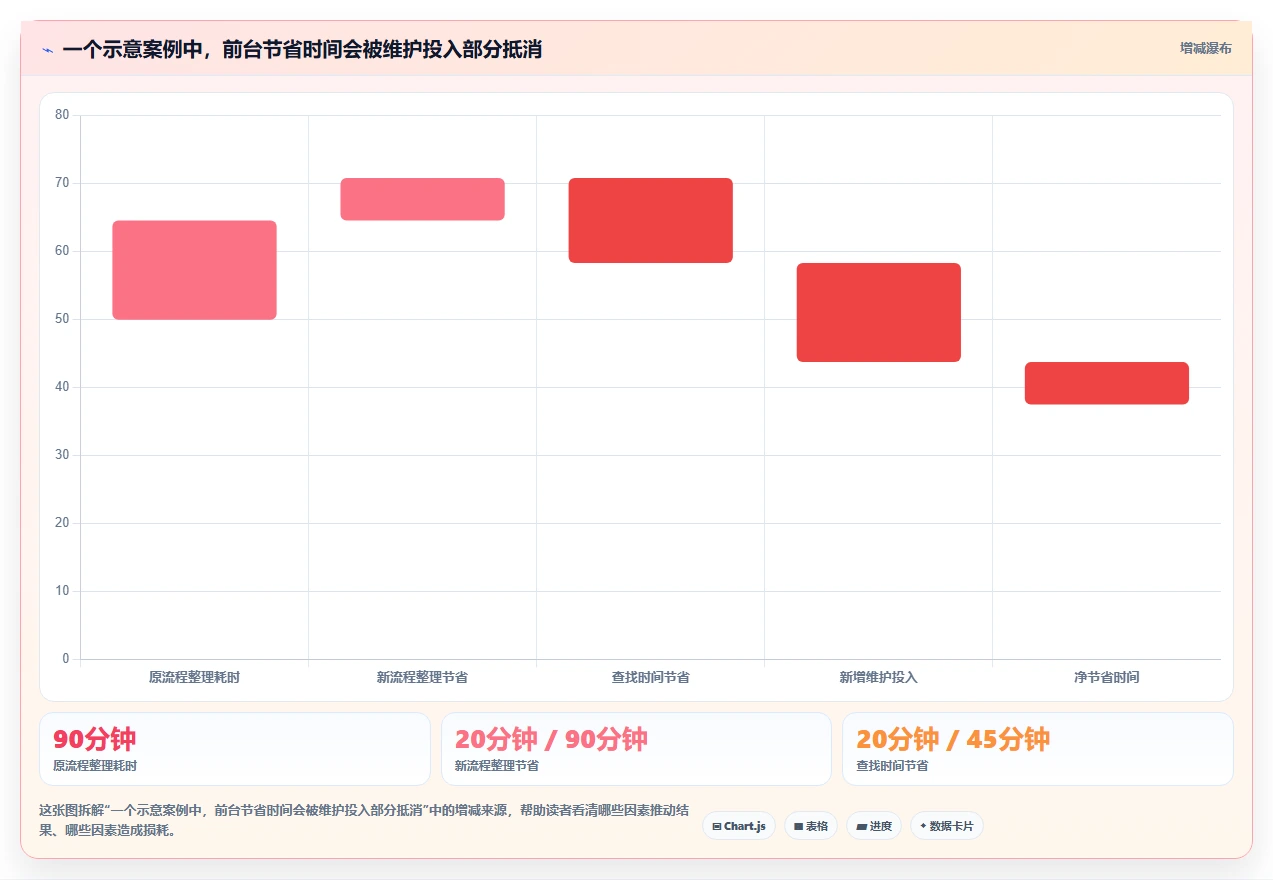Viewport: 1273px width, 880px height.
Task: Click the y-axis value 40
Action: coord(62,387)
